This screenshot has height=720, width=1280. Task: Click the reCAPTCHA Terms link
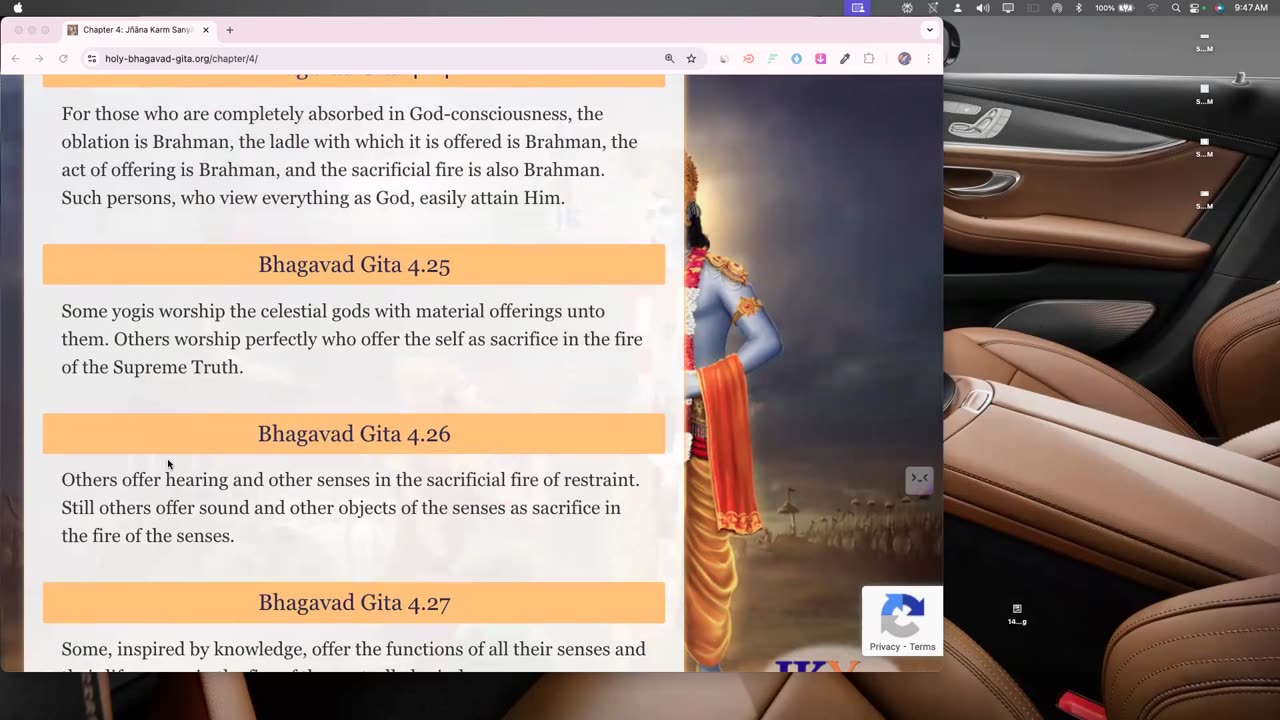(x=923, y=647)
